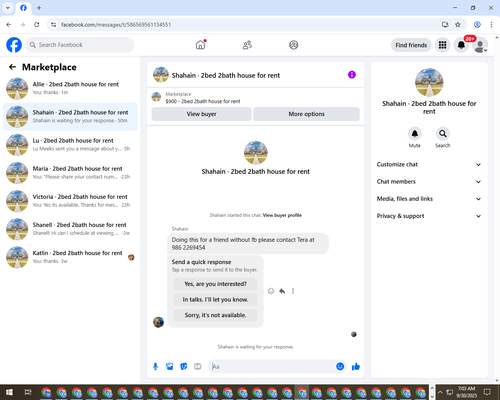Open Allie's 2bed 2bath house conversation

(x=70, y=88)
